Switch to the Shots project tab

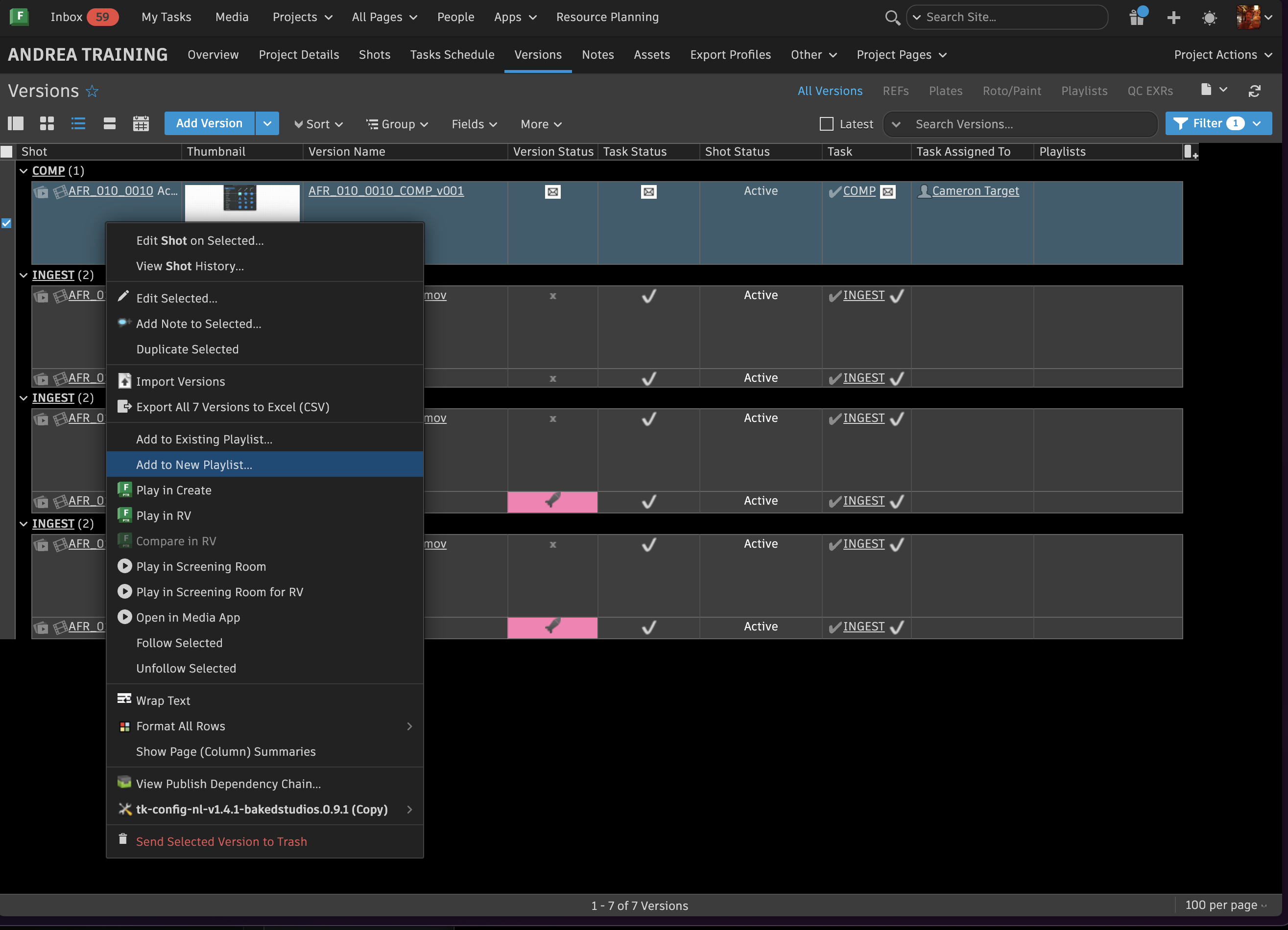click(374, 55)
